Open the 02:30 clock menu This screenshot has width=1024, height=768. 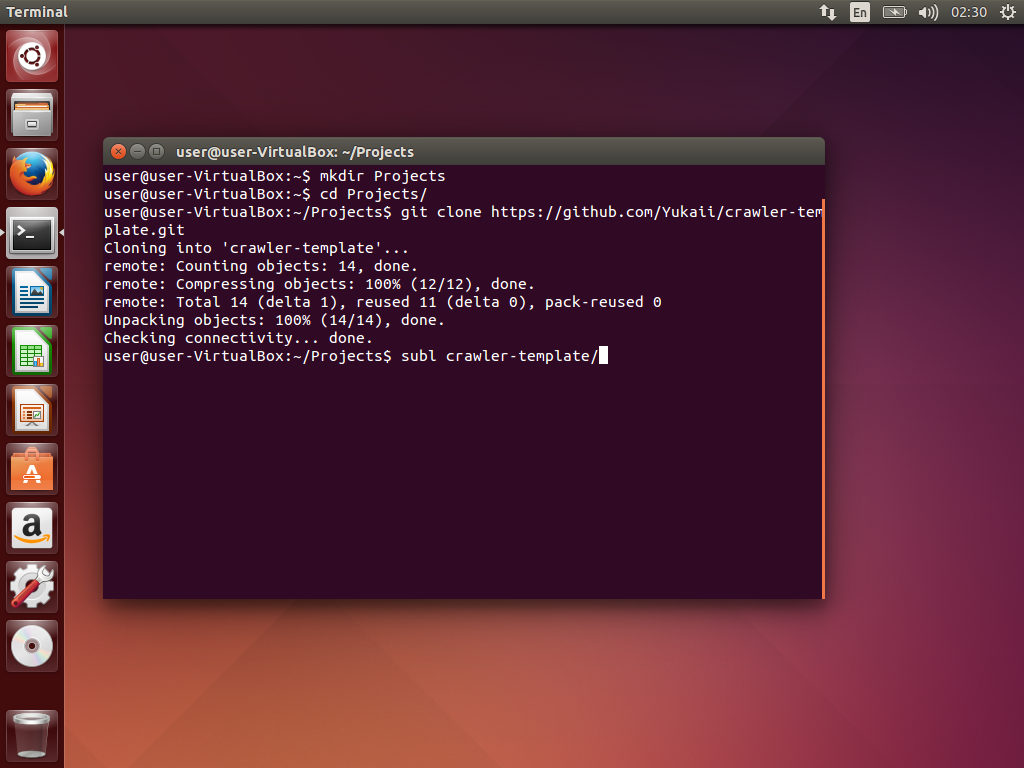click(x=968, y=12)
